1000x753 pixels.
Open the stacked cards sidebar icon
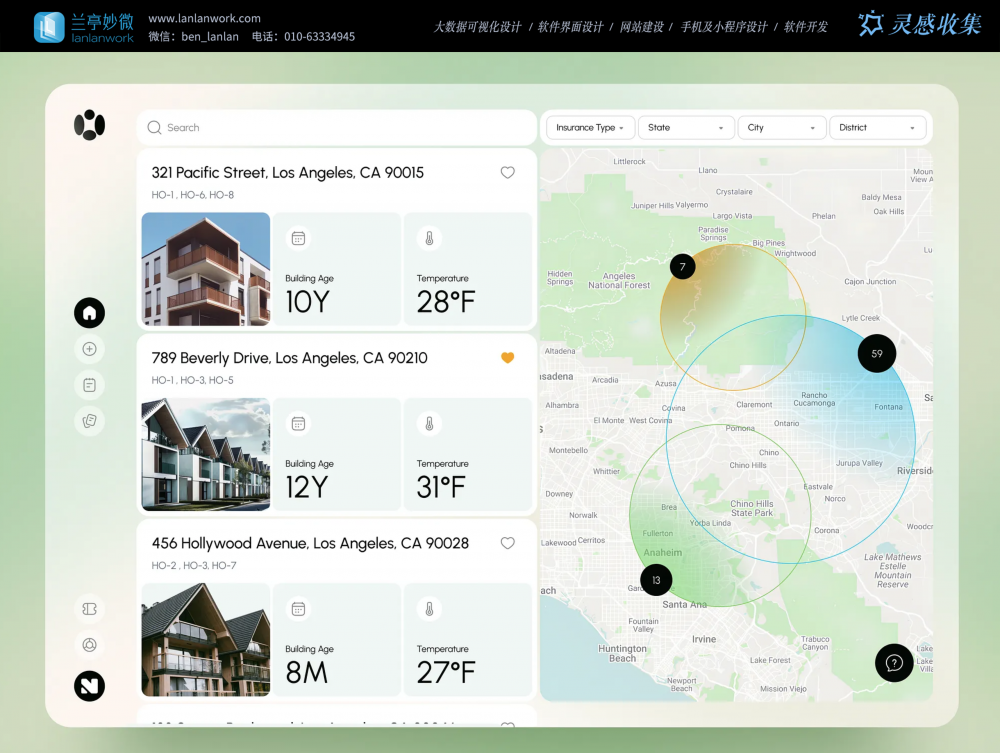point(89,421)
